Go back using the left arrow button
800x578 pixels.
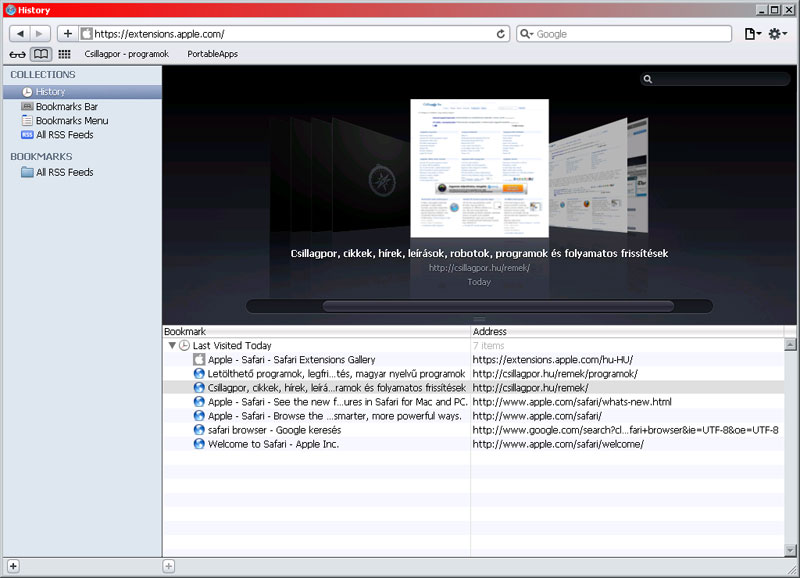[x=20, y=34]
